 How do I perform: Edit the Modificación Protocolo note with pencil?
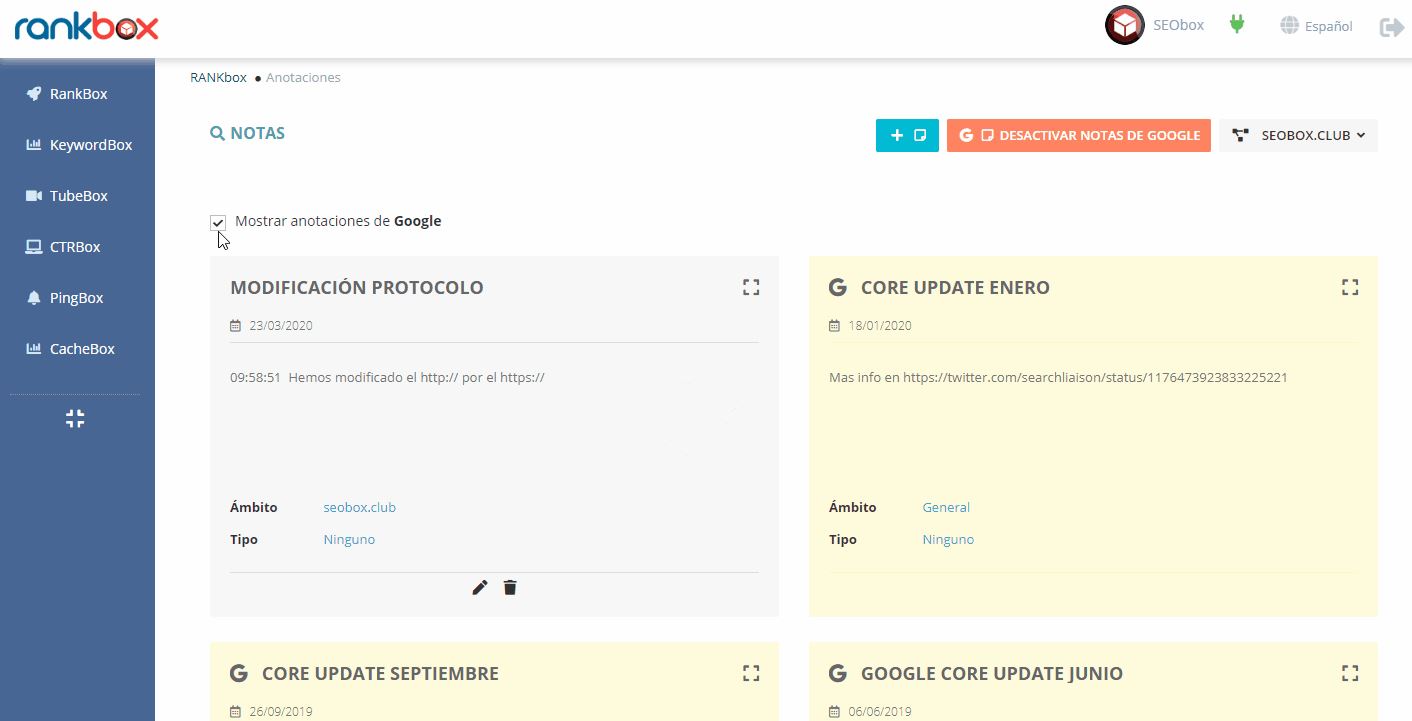pyautogui.click(x=480, y=587)
